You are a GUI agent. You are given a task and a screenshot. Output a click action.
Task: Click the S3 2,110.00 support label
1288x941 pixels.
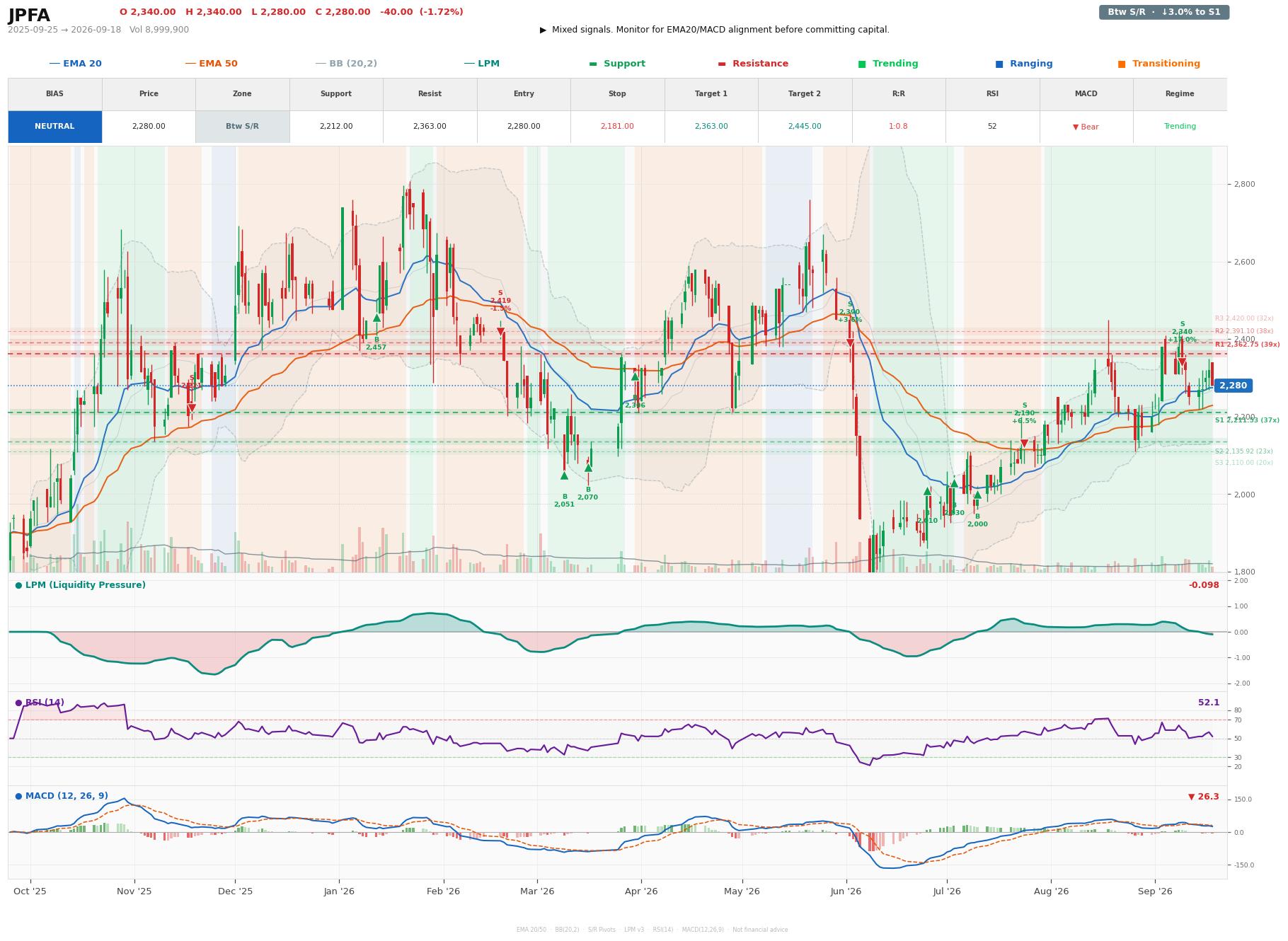tap(1244, 463)
